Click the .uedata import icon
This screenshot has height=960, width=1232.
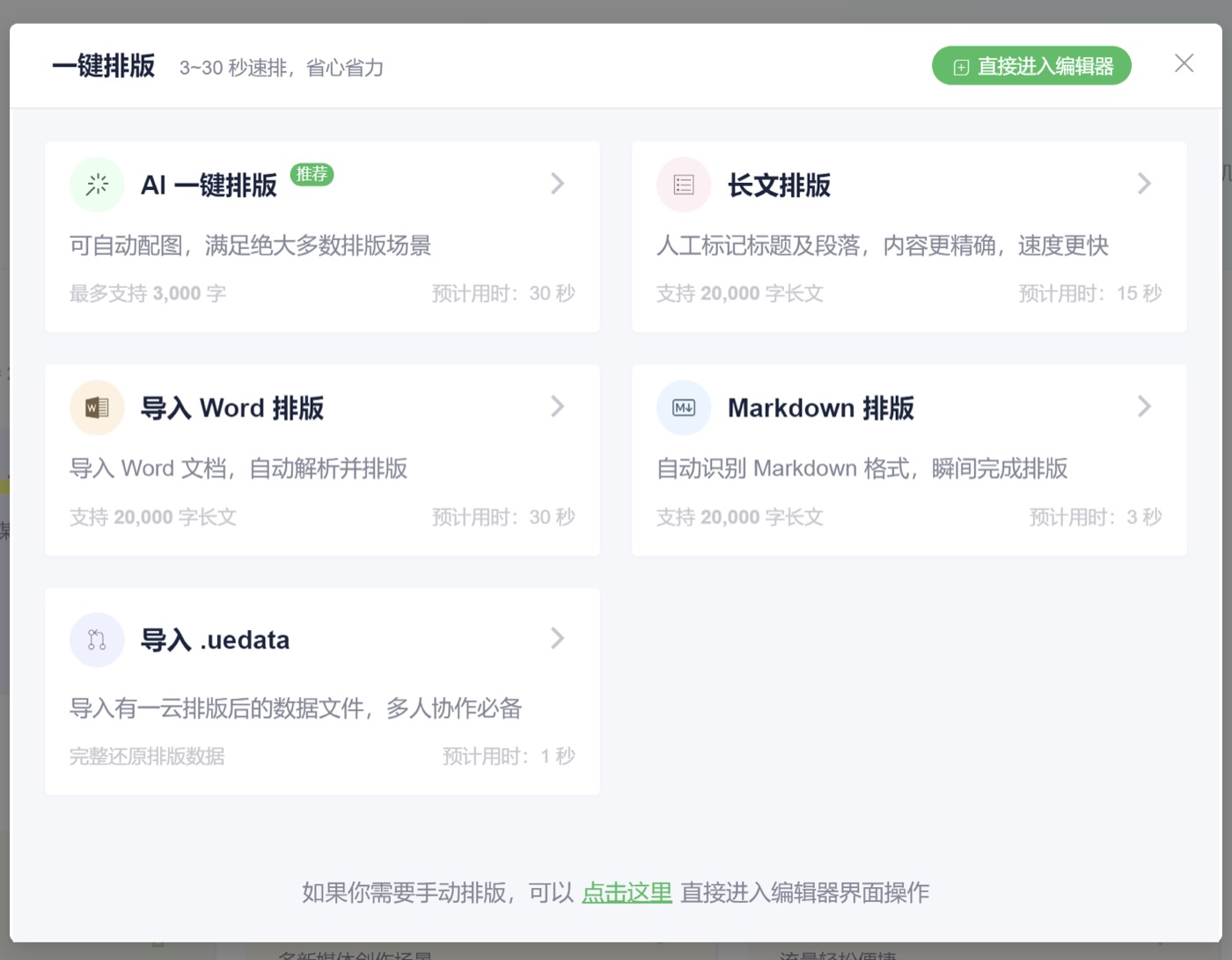point(97,640)
